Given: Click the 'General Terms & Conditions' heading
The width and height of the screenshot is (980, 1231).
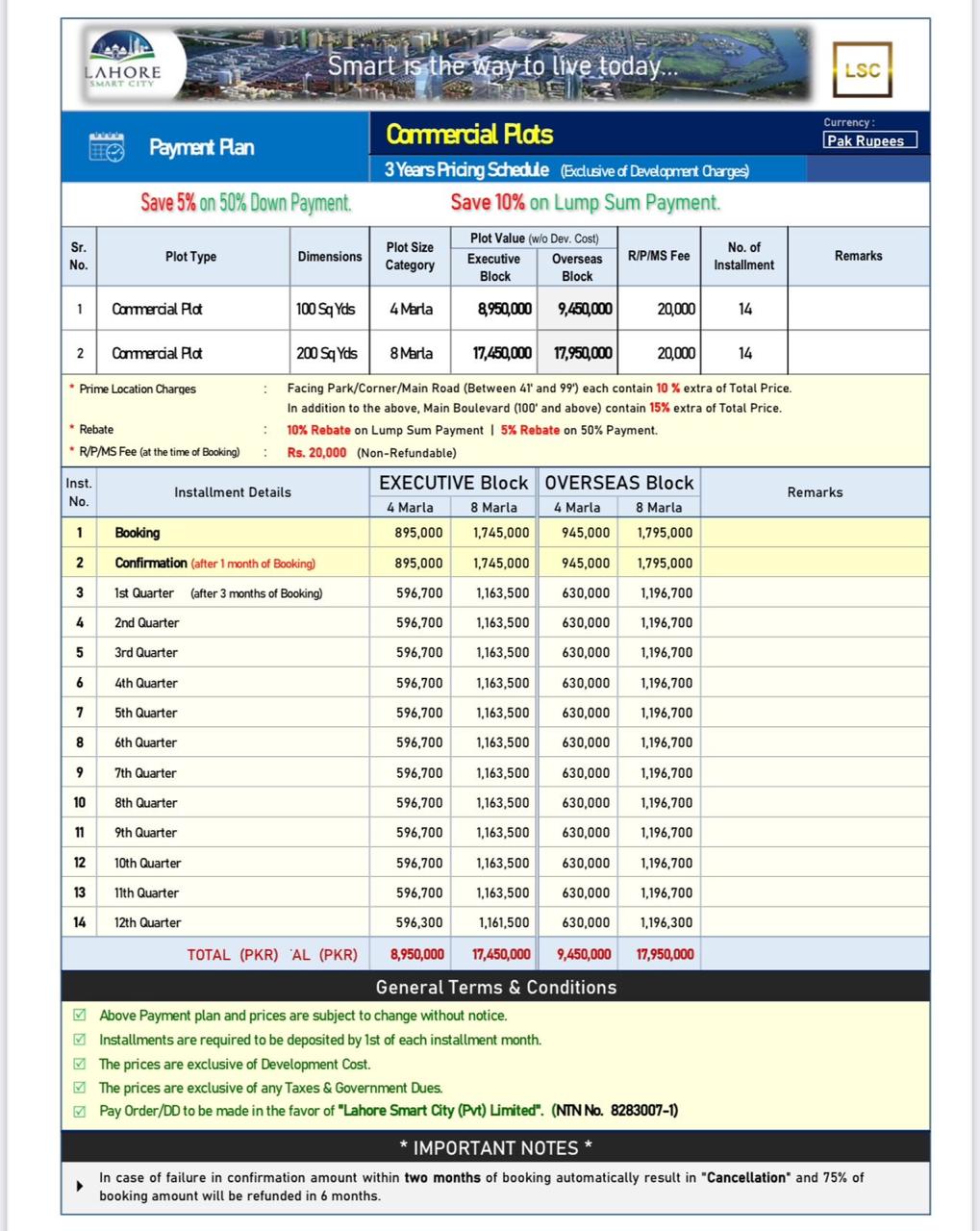Looking at the screenshot, I should 496,987.
